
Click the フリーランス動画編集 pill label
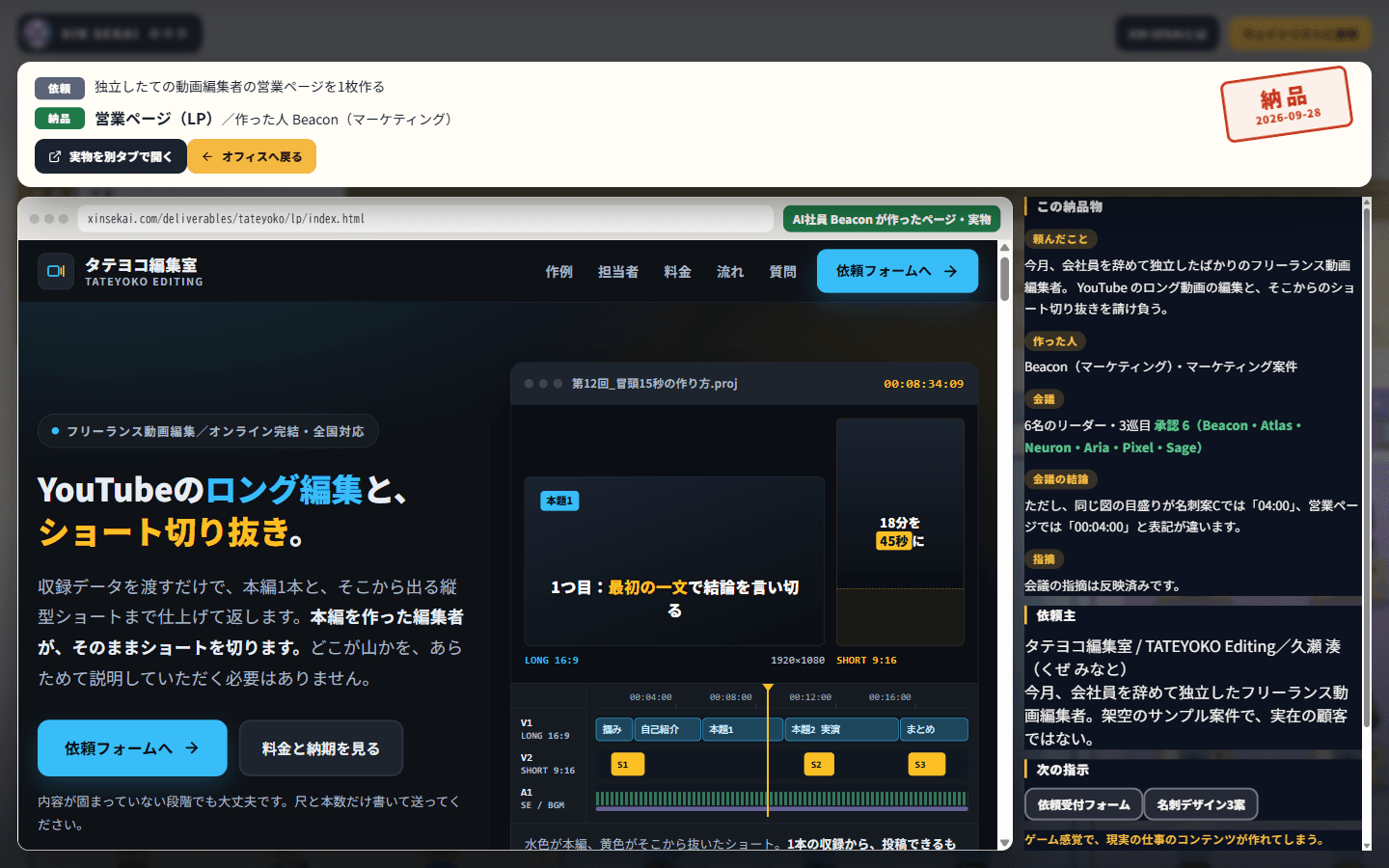(x=208, y=431)
